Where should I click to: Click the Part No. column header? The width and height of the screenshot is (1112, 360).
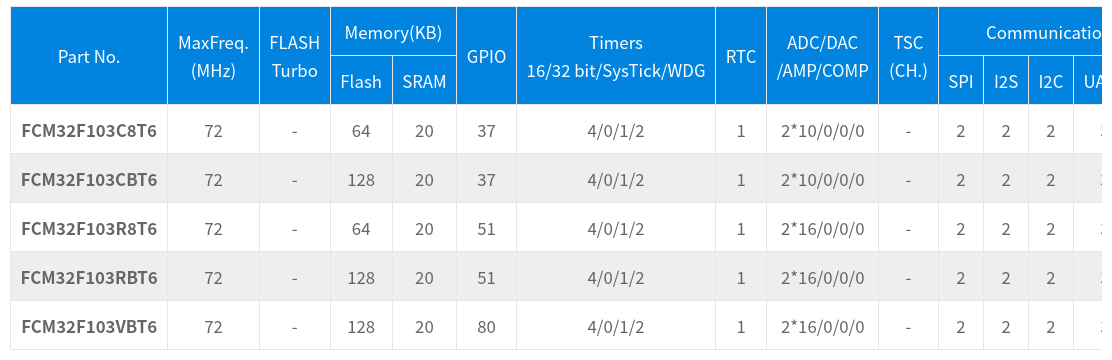[89, 57]
